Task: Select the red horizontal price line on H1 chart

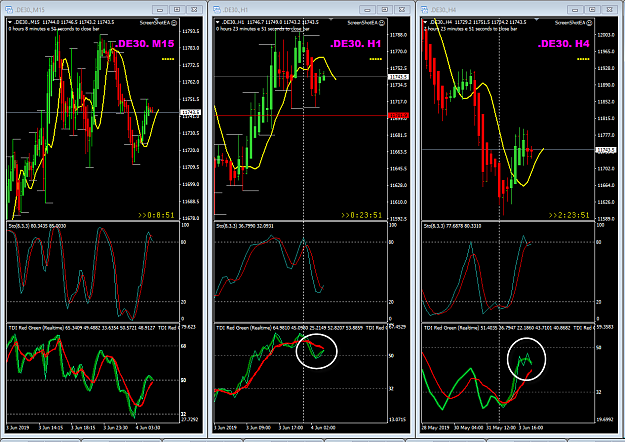Action: (301, 116)
